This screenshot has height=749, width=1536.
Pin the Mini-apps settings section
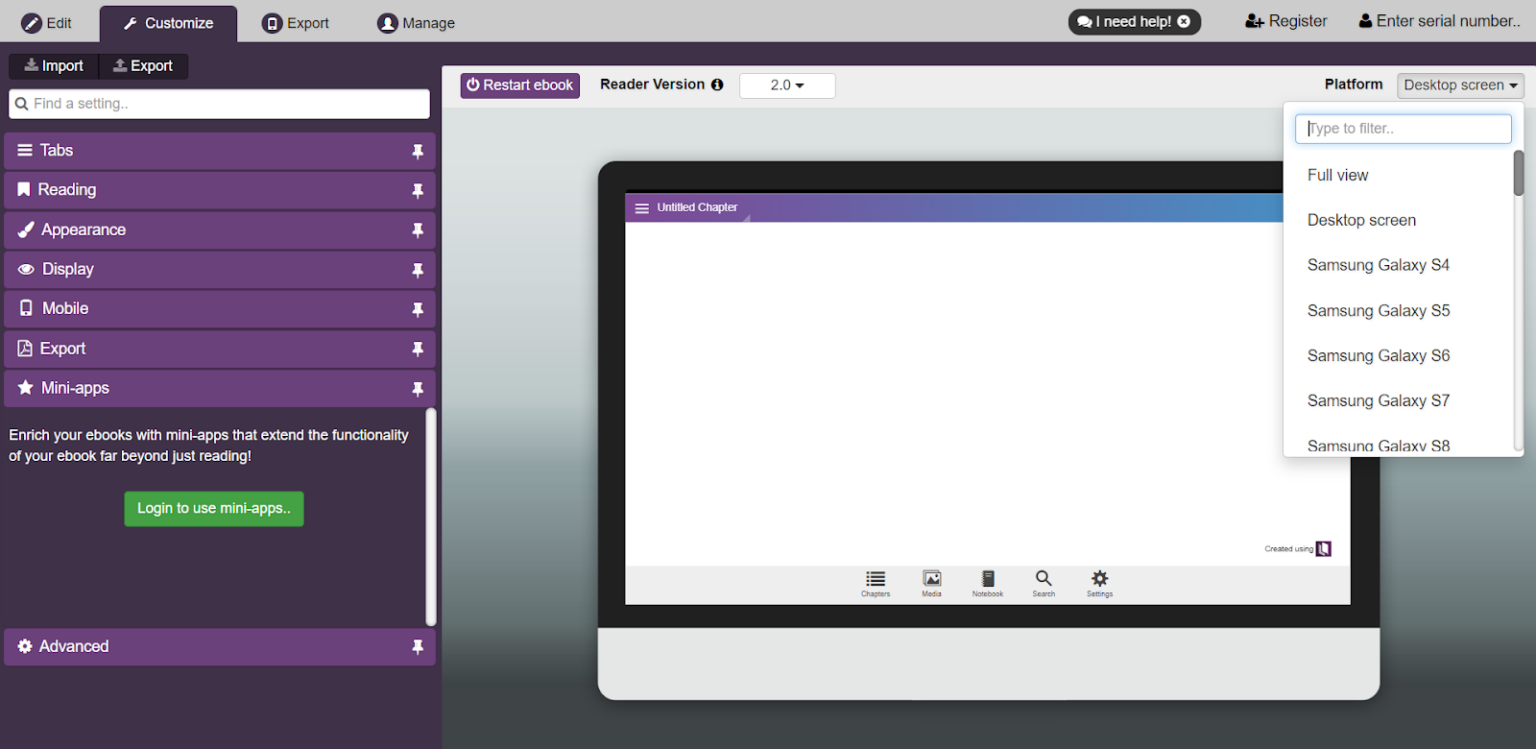418,389
